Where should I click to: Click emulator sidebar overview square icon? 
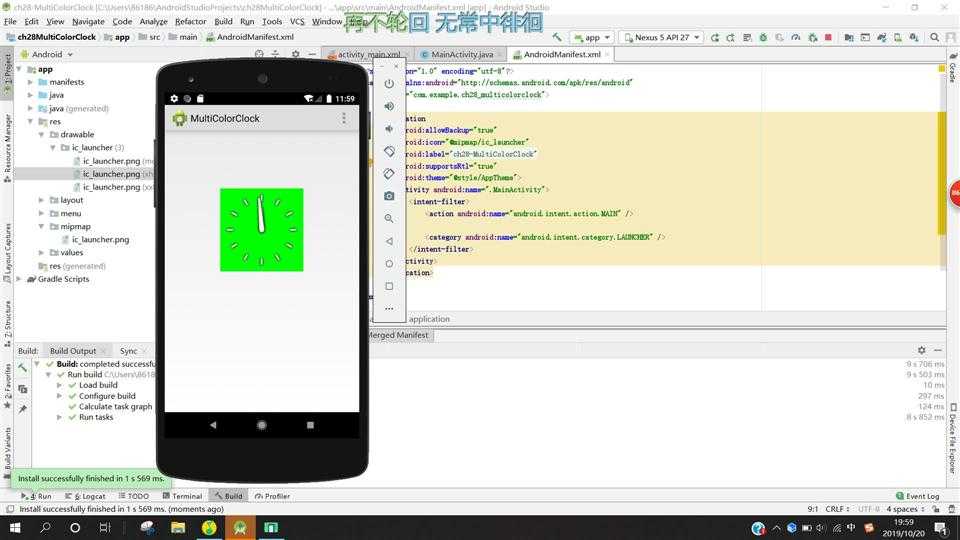click(x=389, y=286)
